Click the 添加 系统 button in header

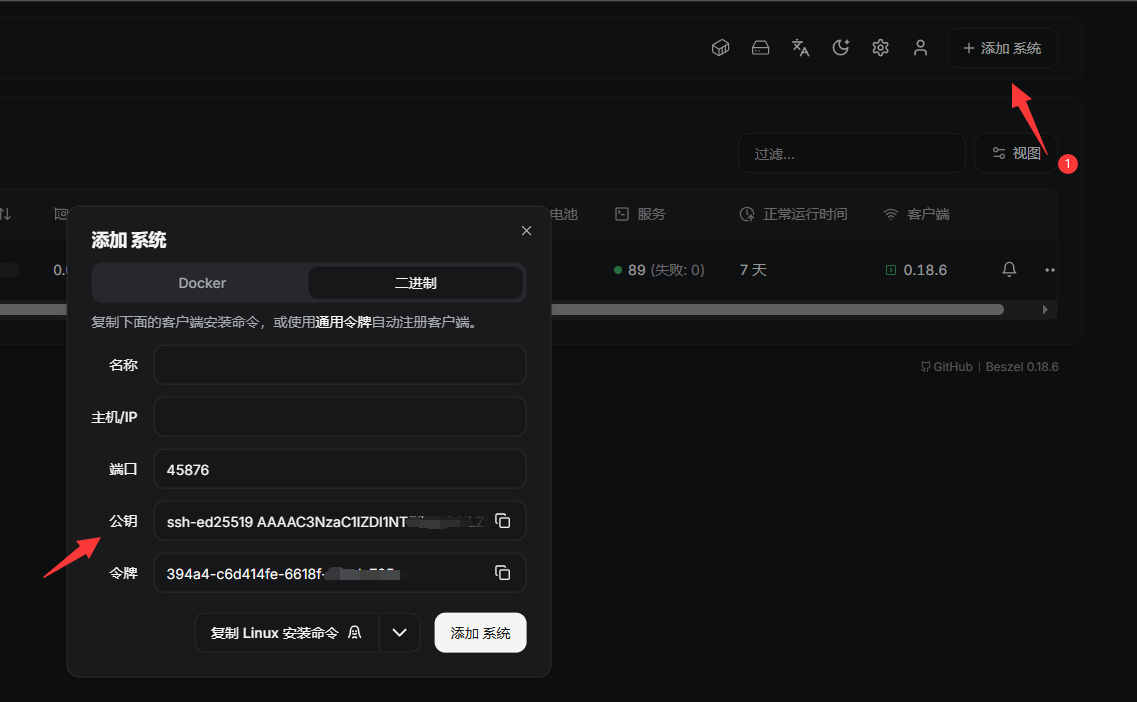click(1002, 48)
